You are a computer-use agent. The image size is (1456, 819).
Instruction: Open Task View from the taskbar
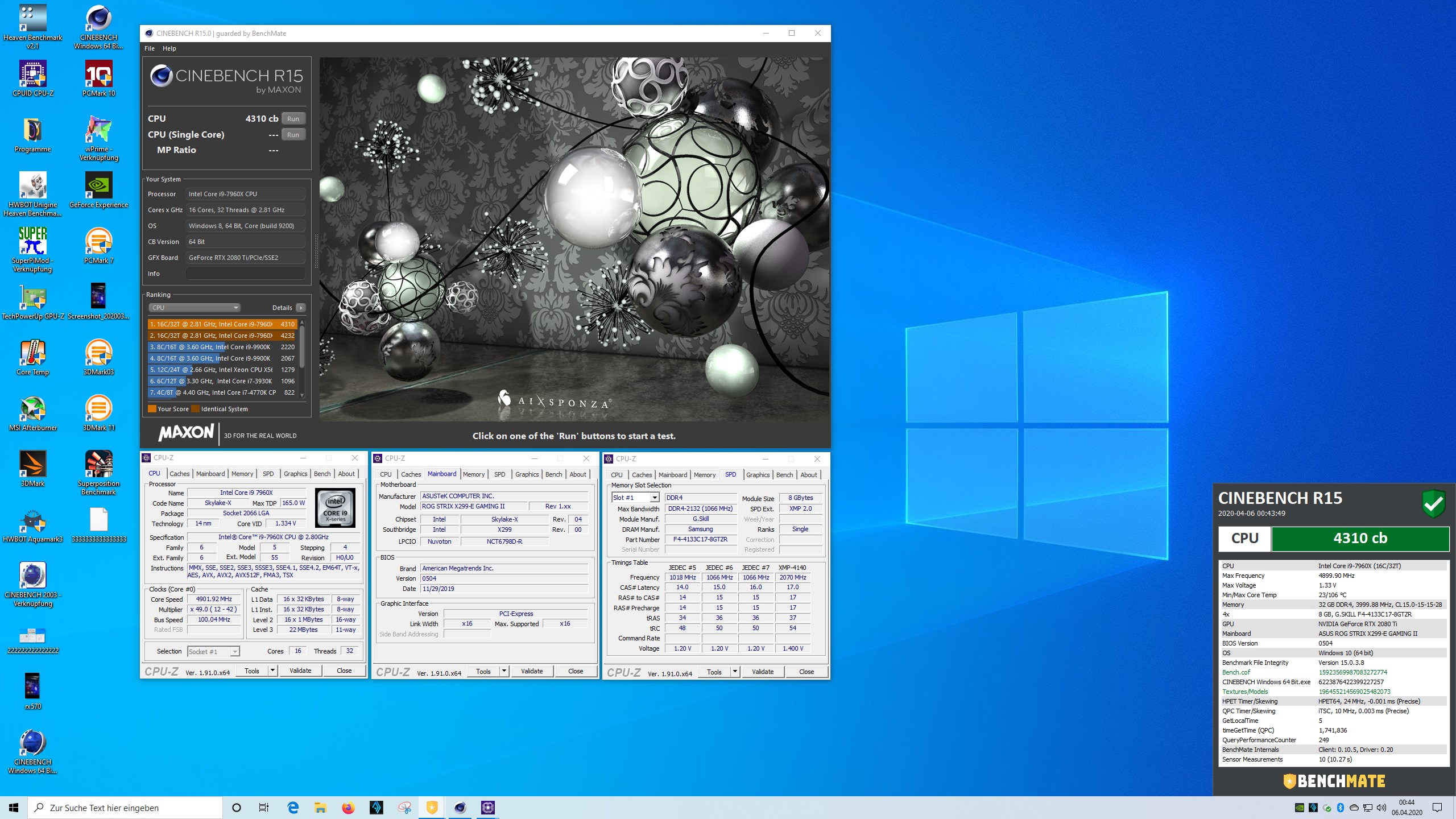pos(264,808)
